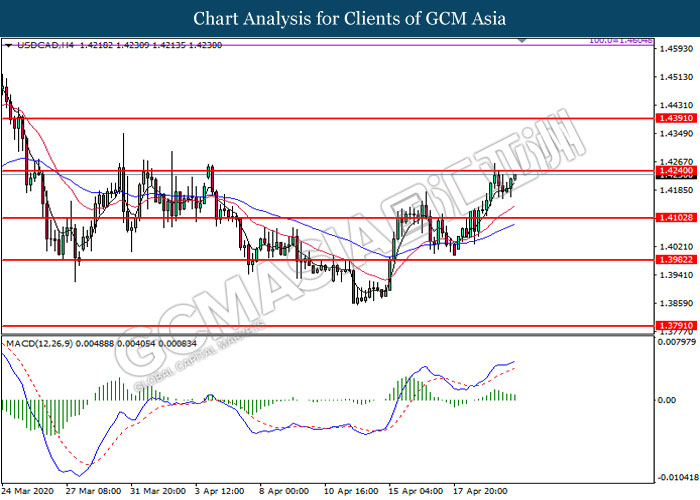Click the 17 Apr 20:00 time label
The width and height of the screenshot is (700, 500).
pos(481,491)
